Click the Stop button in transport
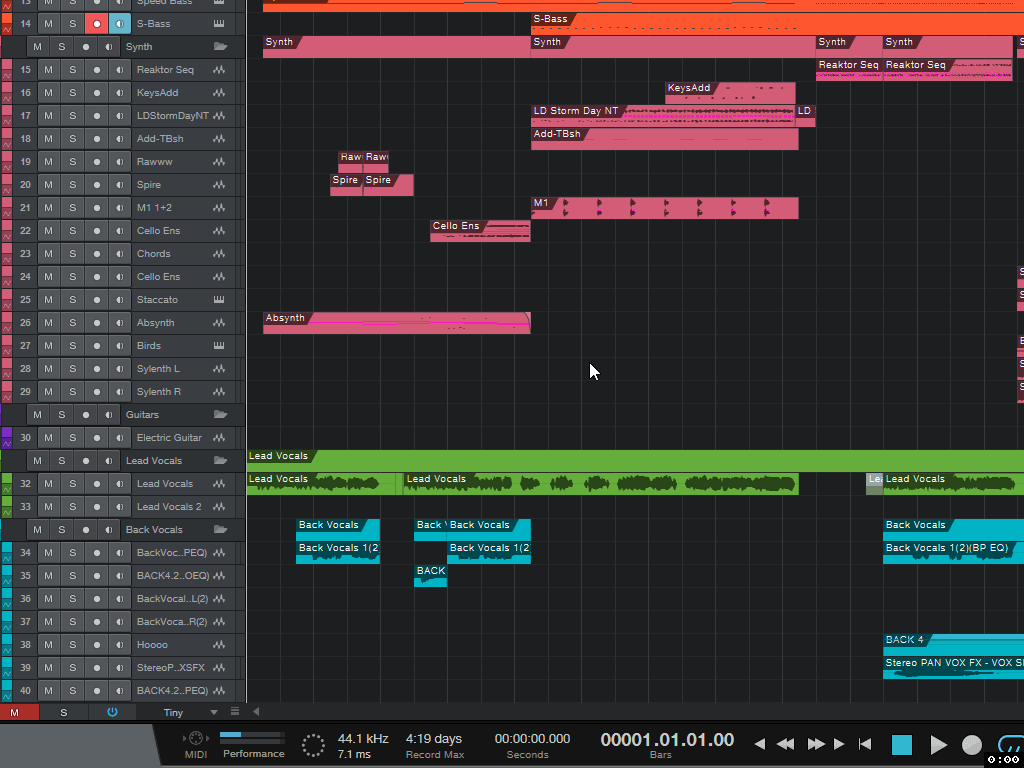The width and height of the screenshot is (1024, 768). [x=902, y=744]
